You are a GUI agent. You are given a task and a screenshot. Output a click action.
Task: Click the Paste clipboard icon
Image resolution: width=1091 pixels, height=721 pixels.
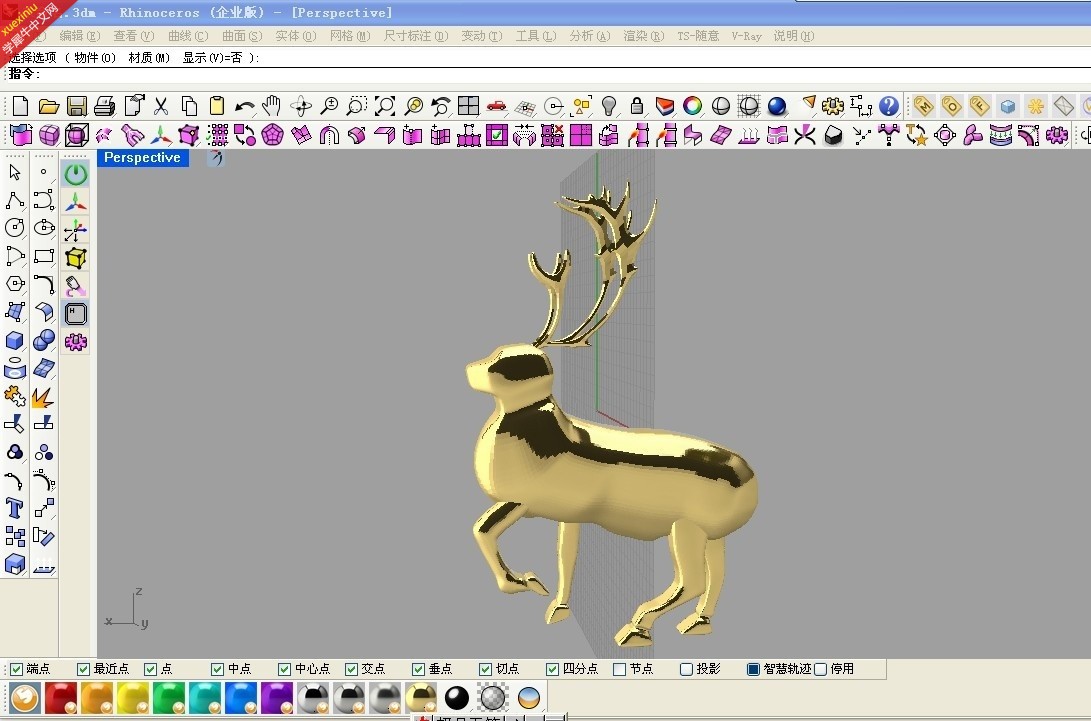coord(217,106)
